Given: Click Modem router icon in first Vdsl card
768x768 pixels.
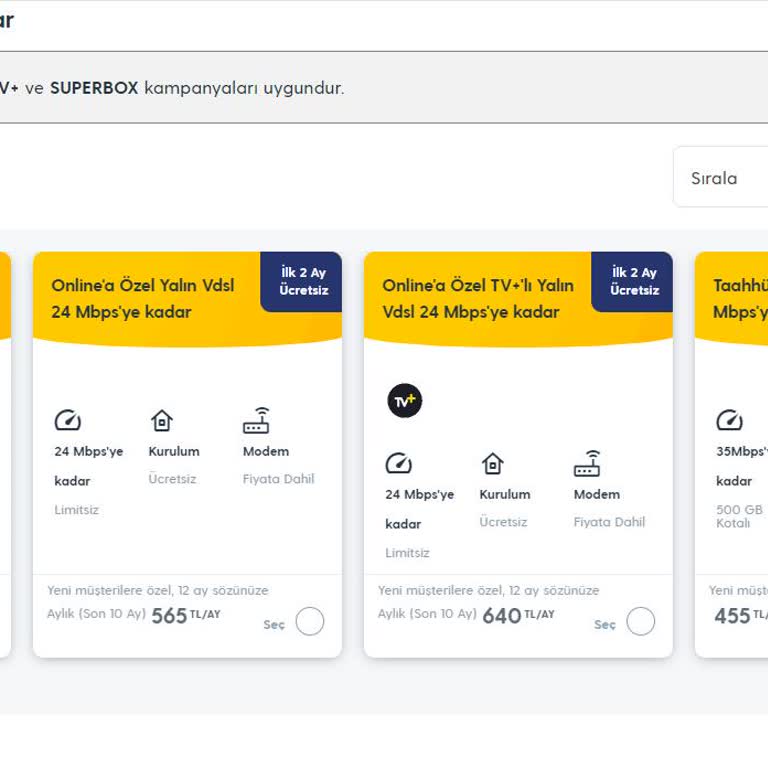Looking at the screenshot, I should 256,421.
